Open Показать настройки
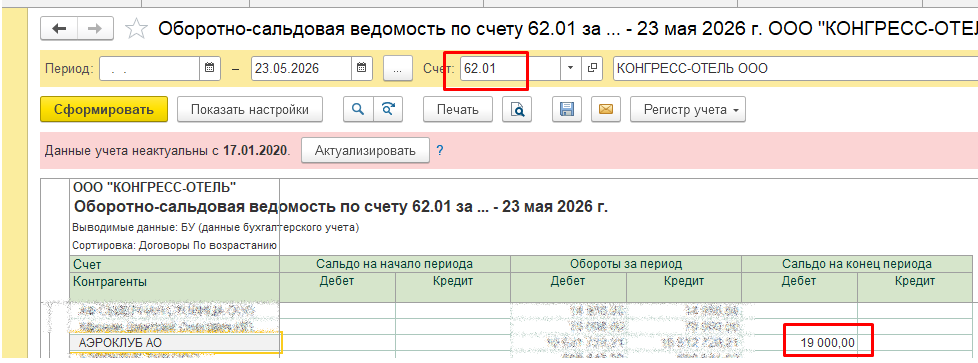 (250, 110)
